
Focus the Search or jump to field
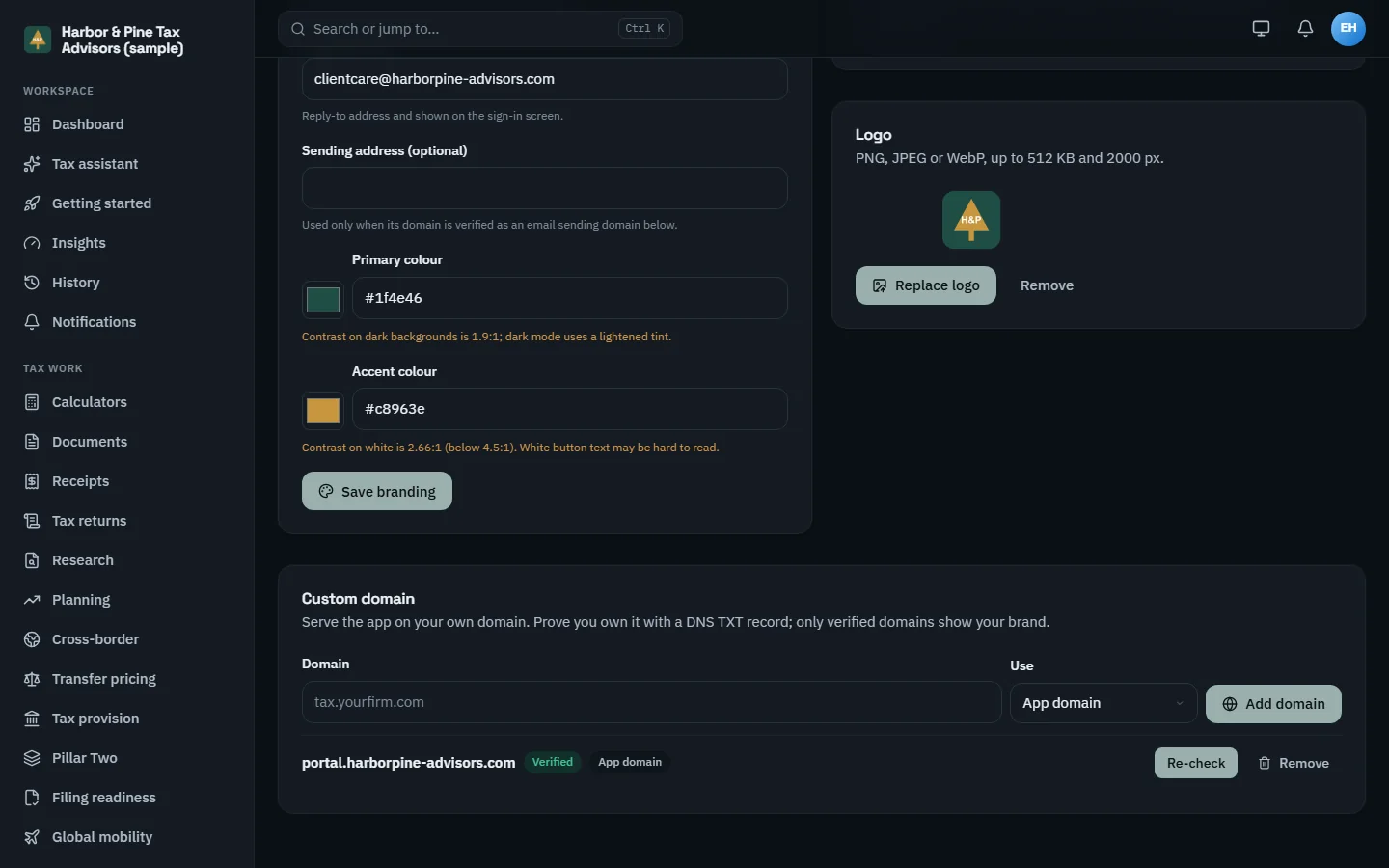point(480,29)
